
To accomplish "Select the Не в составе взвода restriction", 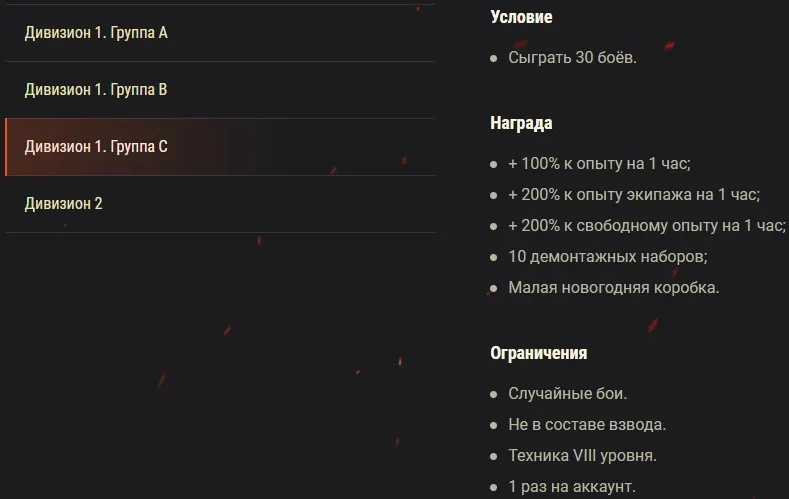I will click(x=586, y=425).
